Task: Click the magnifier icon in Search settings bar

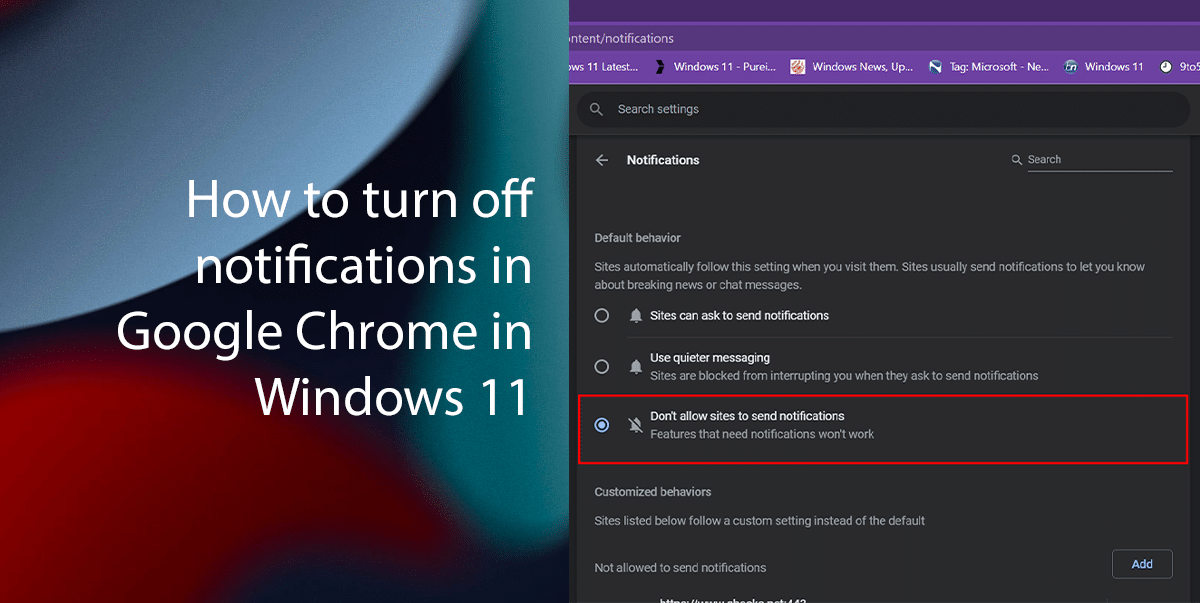Action: click(595, 109)
